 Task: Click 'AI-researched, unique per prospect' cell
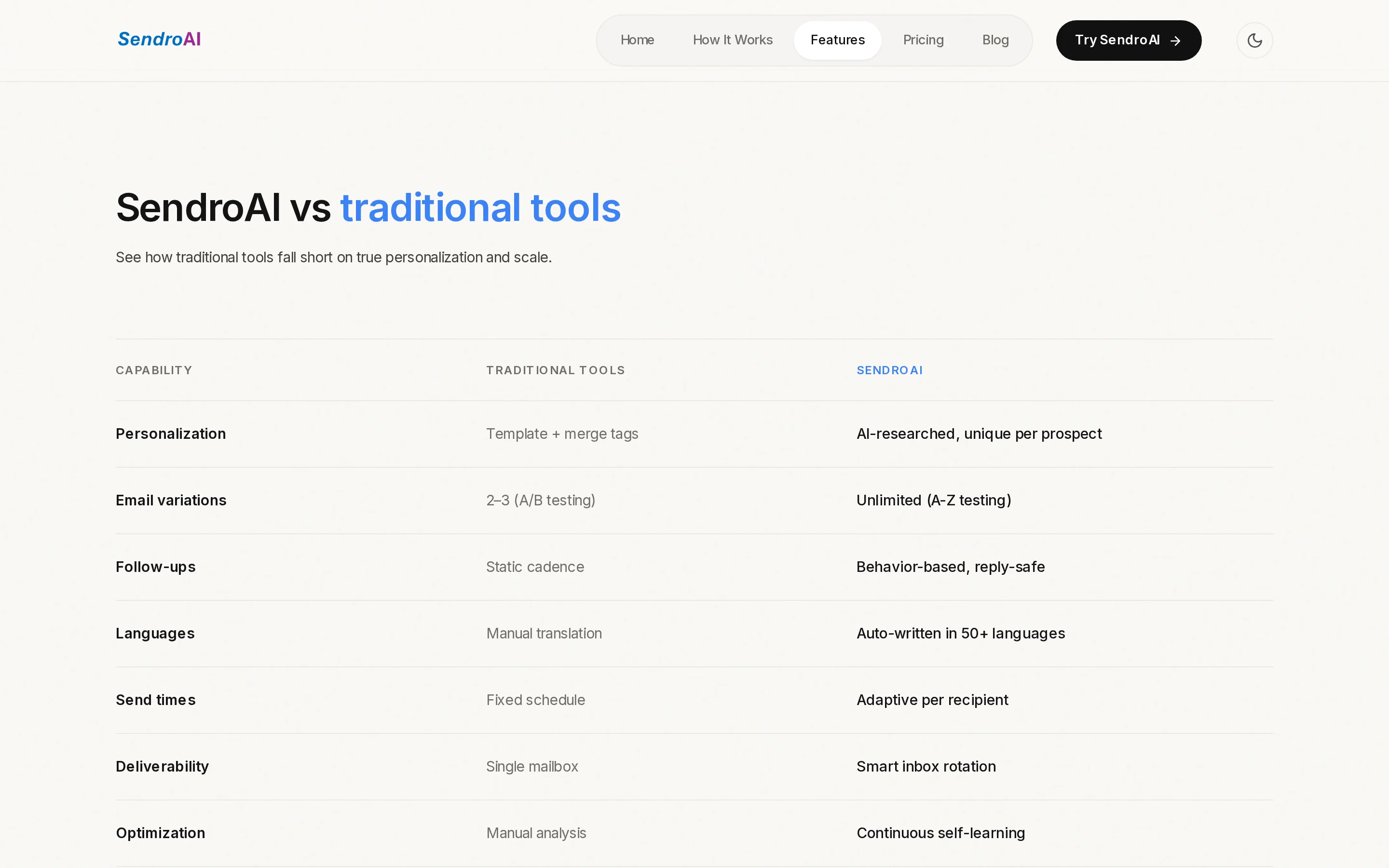point(979,434)
